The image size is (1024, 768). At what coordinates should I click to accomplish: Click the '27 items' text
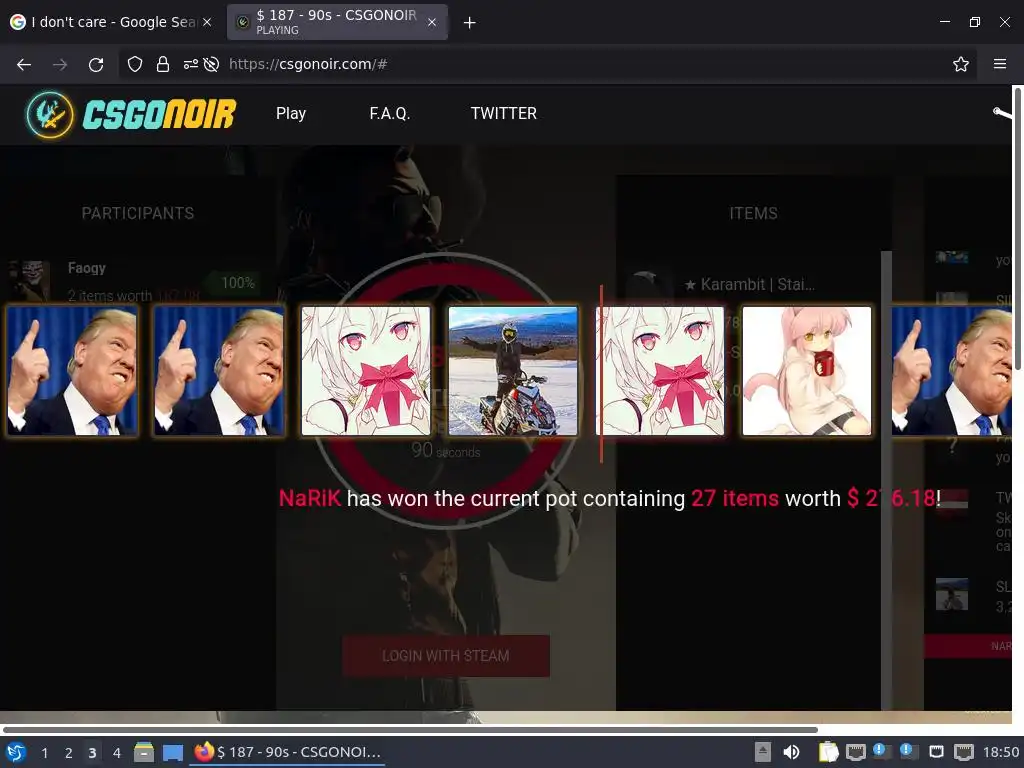(x=735, y=498)
